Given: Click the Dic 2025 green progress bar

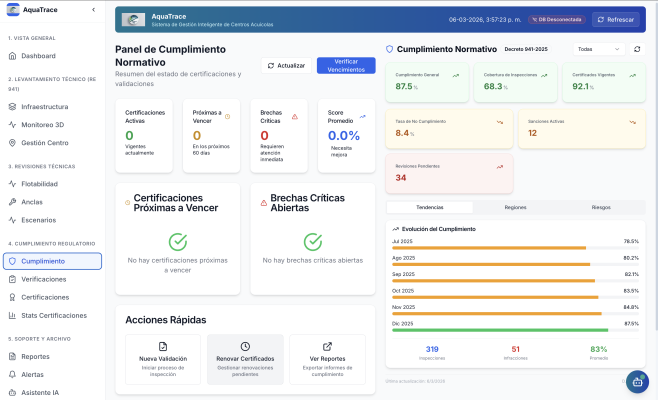Looking at the screenshot, I should coord(499,329).
